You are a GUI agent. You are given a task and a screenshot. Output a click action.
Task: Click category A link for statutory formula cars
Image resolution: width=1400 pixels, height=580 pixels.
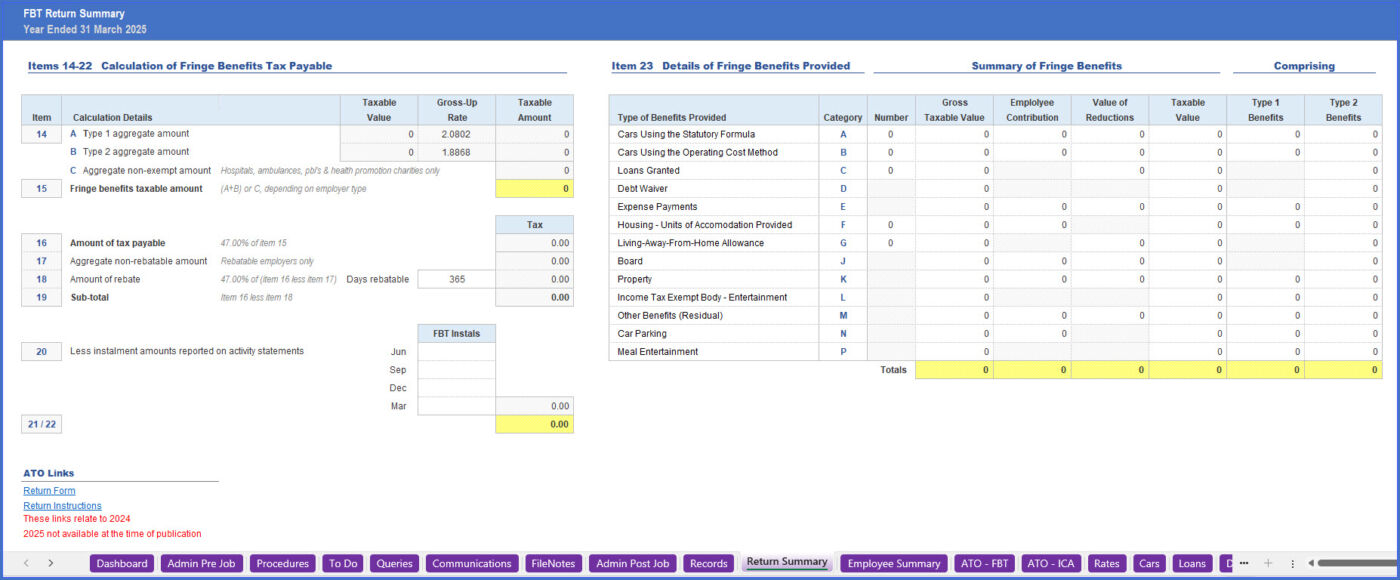[x=843, y=134]
